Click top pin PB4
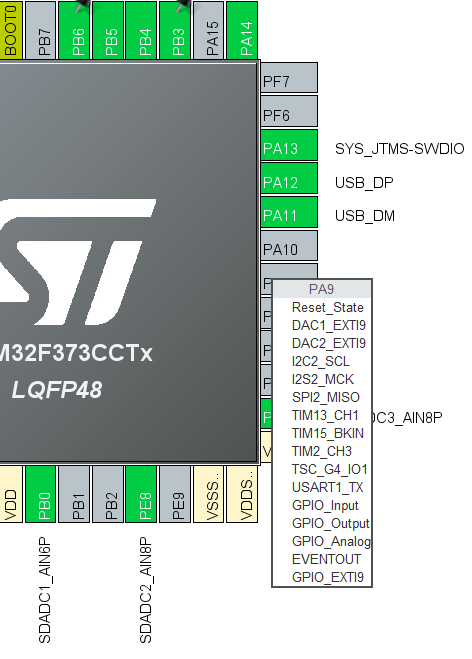The width and height of the screenshot is (472, 659). click(x=142, y=30)
